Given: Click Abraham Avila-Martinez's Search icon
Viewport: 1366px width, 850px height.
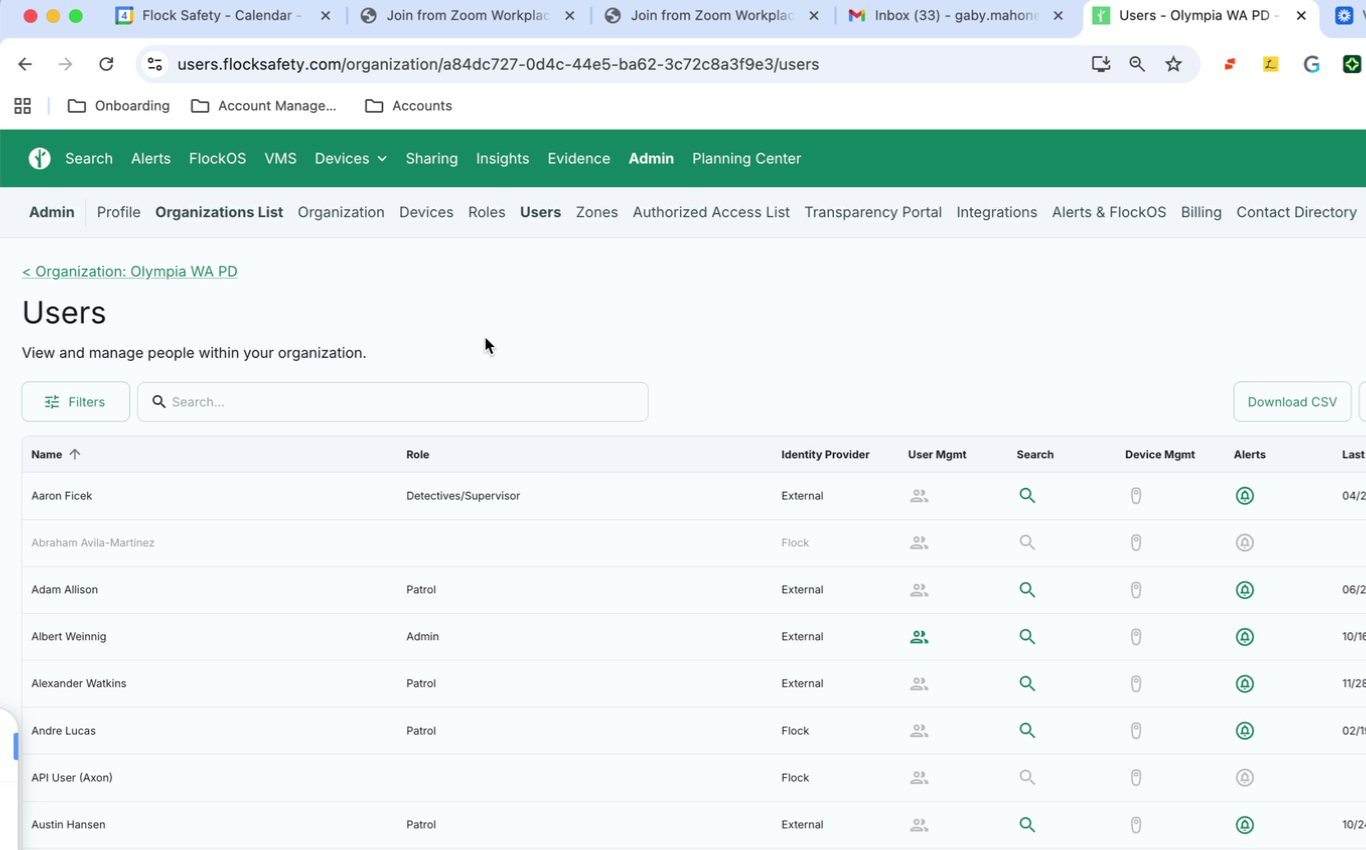Looking at the screenshot, I should (1027, 543).
